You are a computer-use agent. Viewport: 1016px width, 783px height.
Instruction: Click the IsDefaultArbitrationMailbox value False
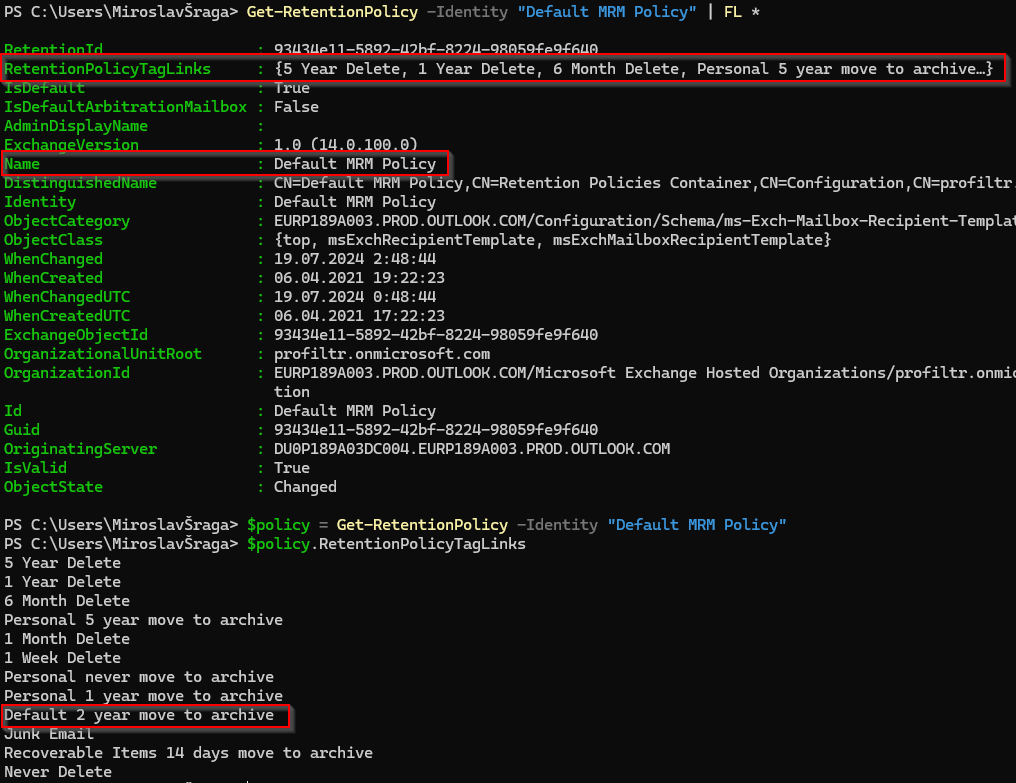[296, 107]
